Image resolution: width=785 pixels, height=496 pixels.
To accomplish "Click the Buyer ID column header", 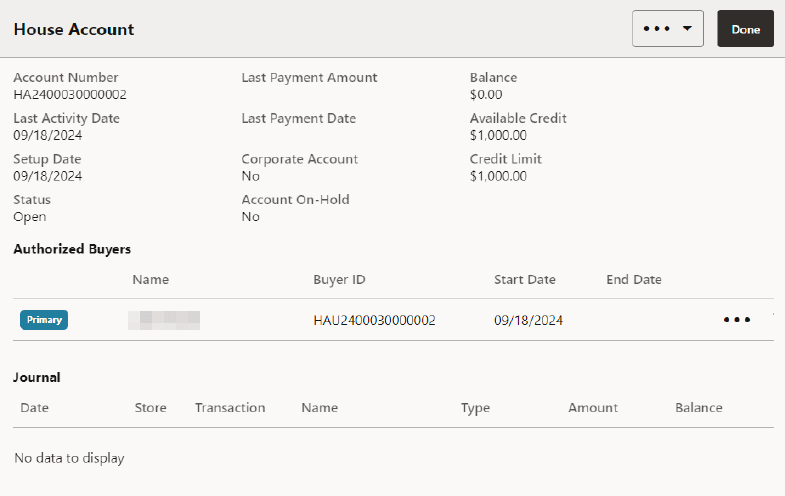I will [339, 280].
